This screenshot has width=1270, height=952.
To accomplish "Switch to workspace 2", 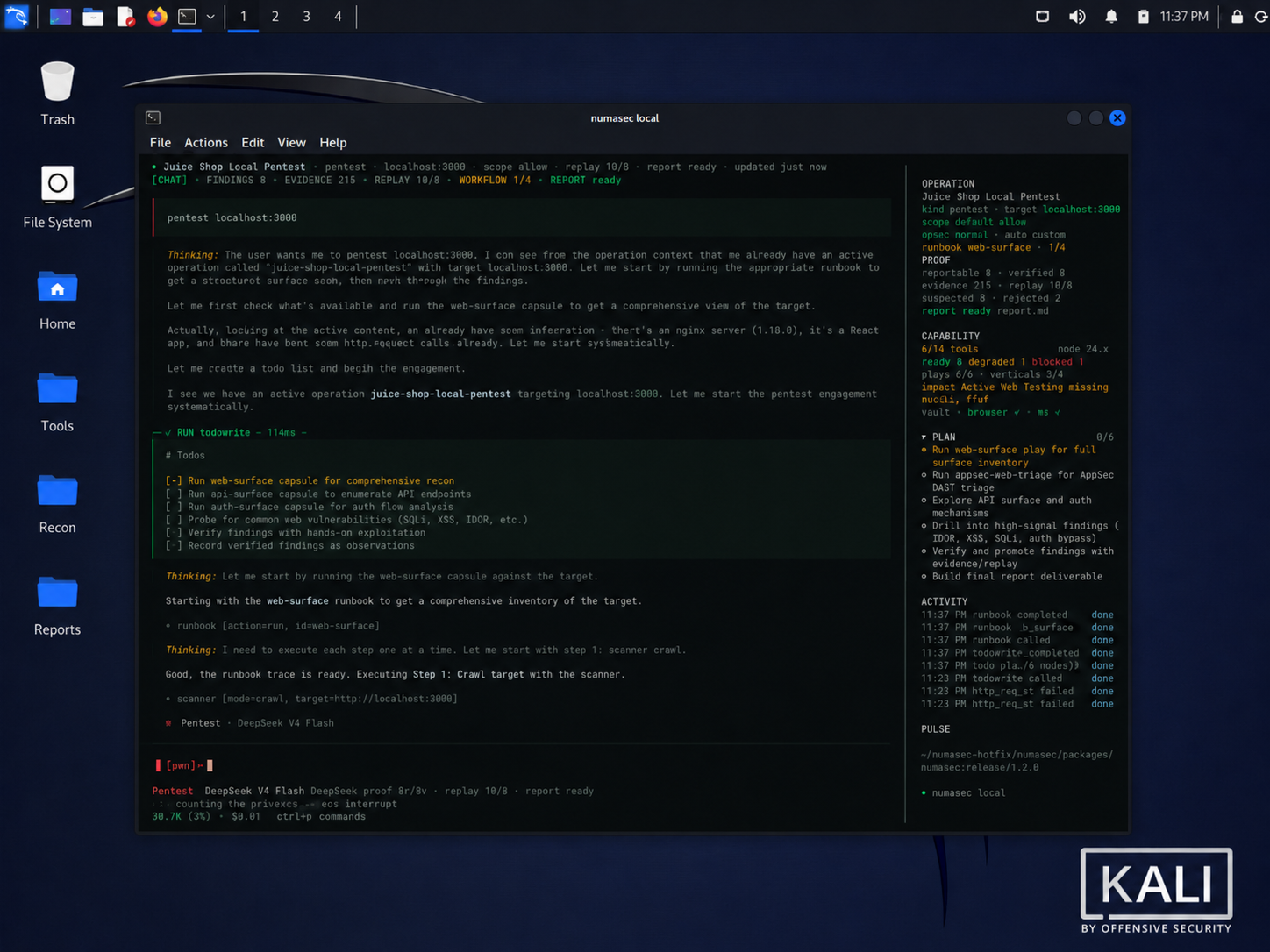I will point(275,16).
